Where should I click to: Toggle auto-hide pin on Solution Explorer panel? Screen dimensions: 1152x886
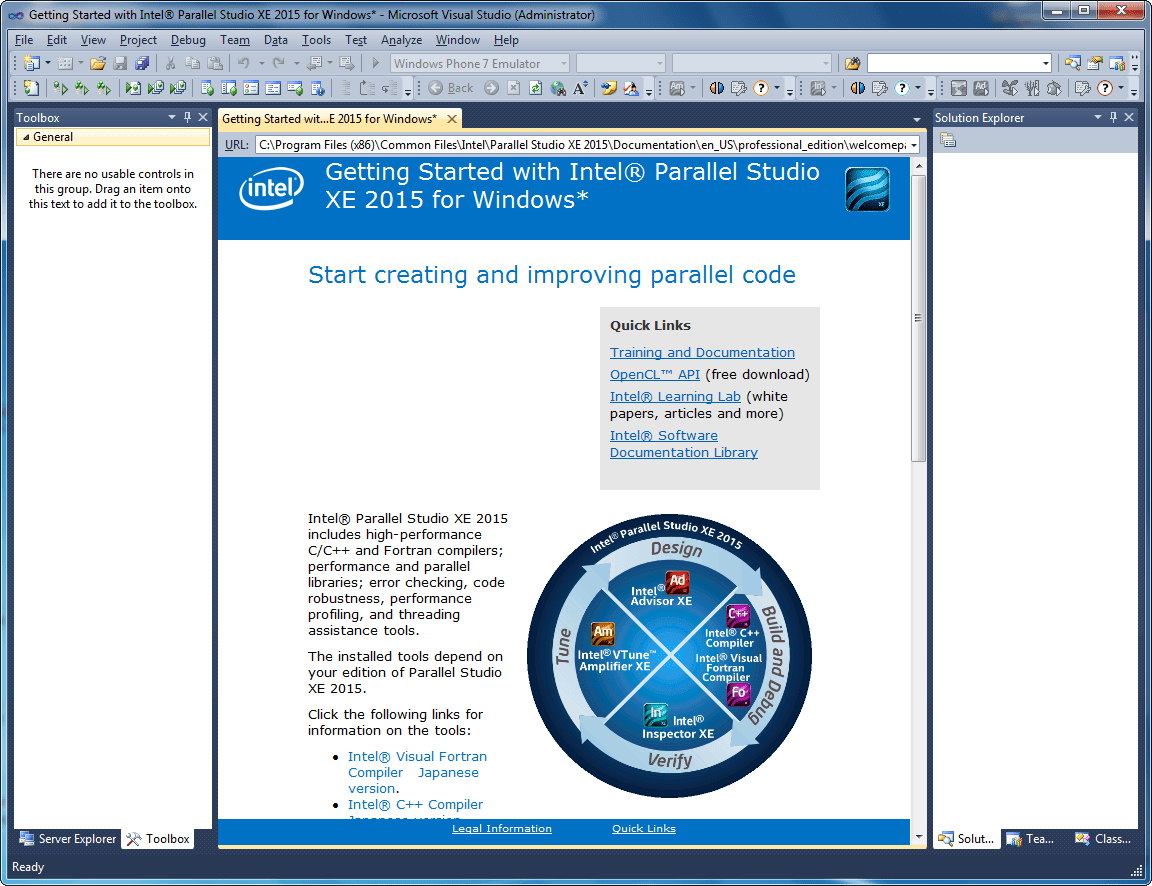[x=1113, y=117]
